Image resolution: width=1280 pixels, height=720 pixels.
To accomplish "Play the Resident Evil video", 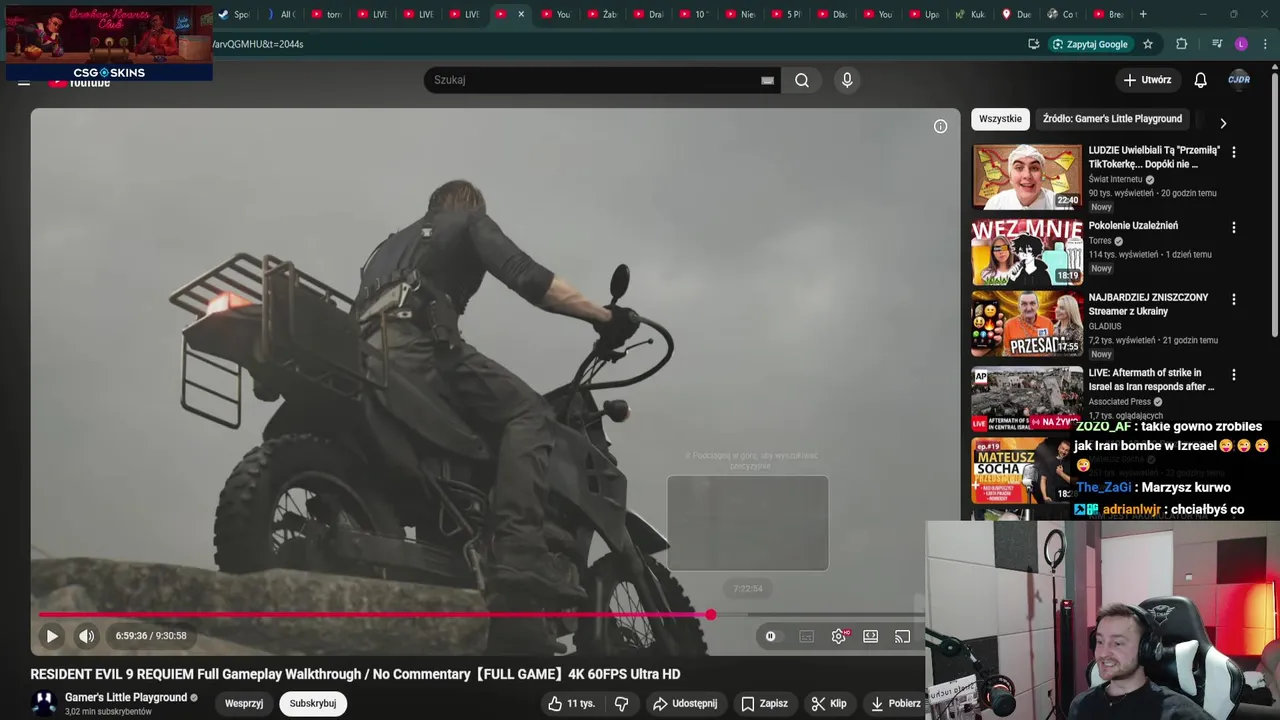I will [x=52, y=635].
